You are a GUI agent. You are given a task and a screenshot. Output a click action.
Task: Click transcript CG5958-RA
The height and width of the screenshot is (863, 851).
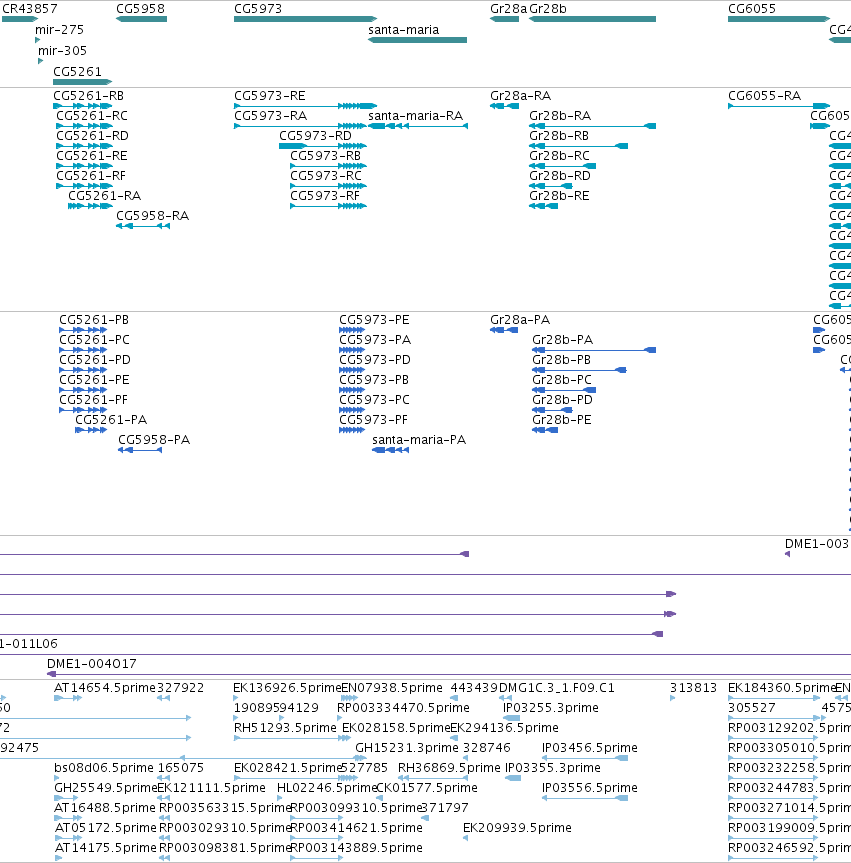tap(152, 216)
